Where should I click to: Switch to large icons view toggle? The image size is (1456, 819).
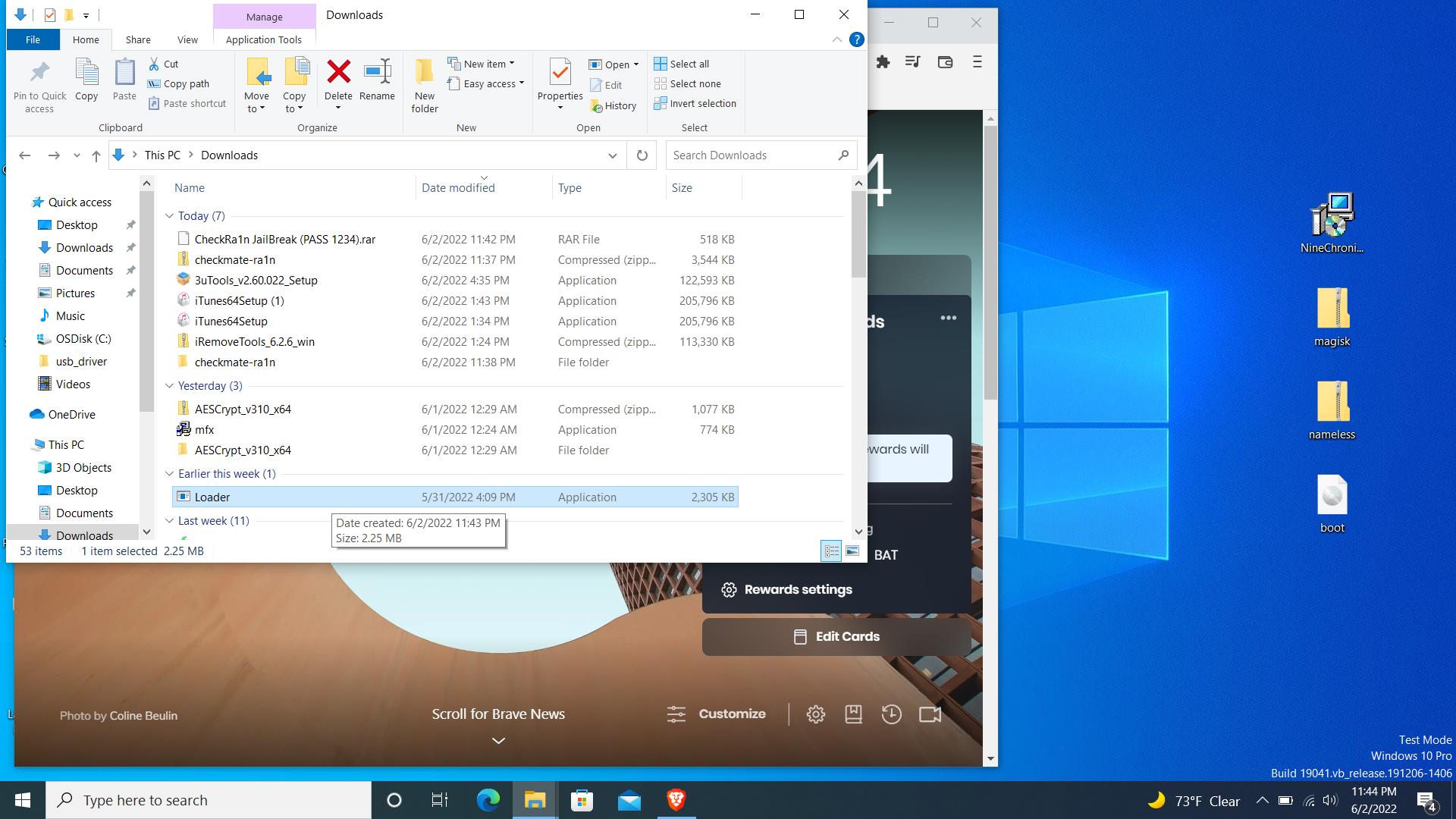pyautogui.click(x=852, y=551)
